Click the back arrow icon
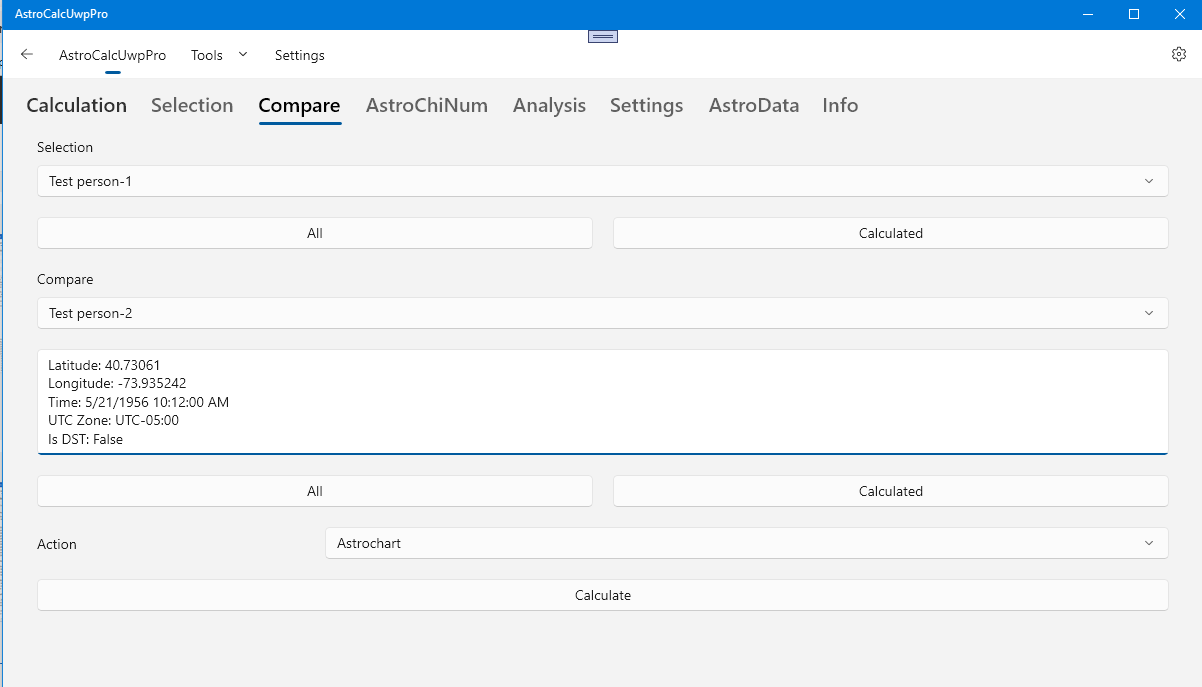The width and height of the screenshot is (1202, 687). 27,55
